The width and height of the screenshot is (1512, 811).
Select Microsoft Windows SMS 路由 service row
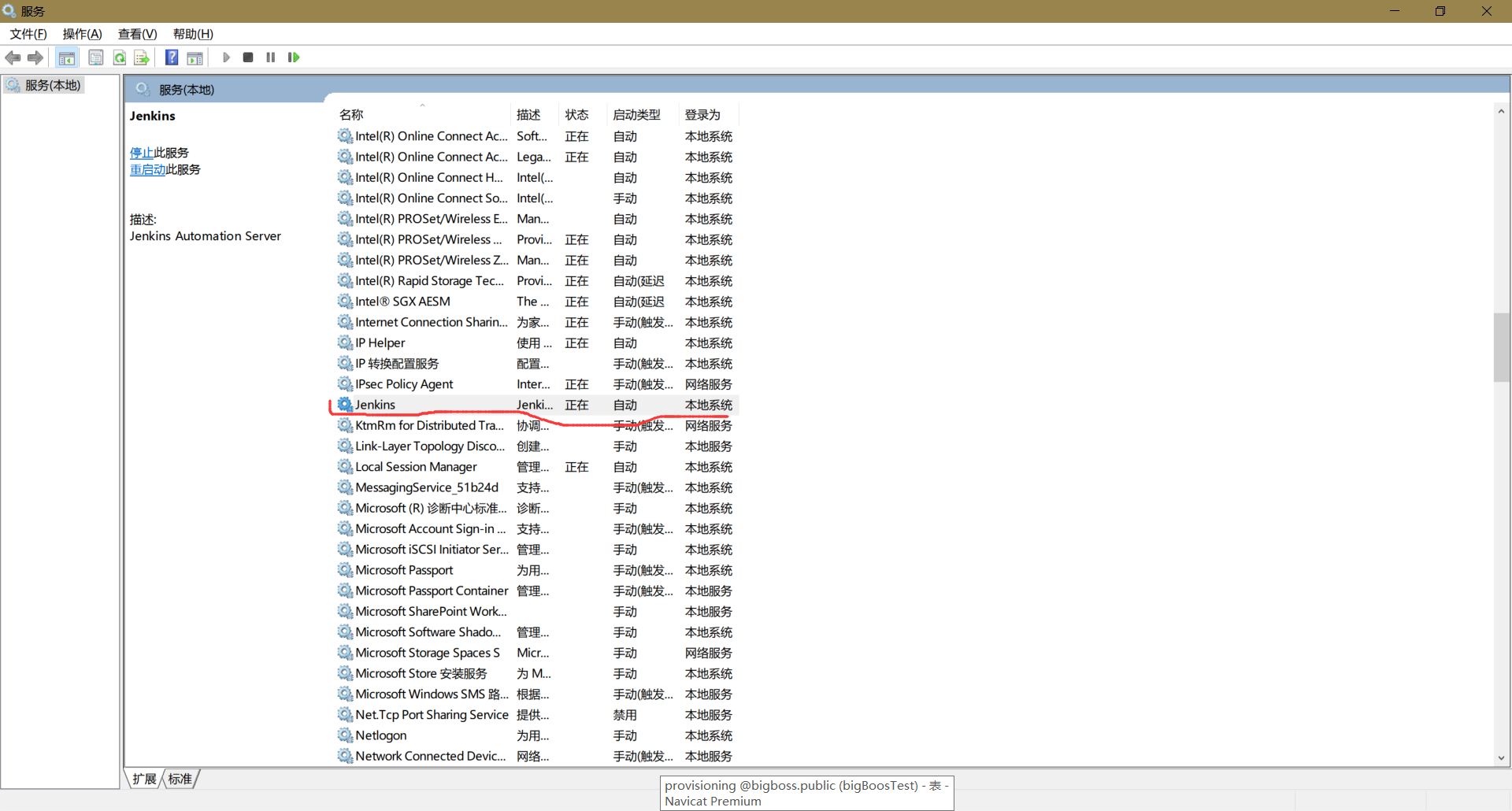(538, 694)
